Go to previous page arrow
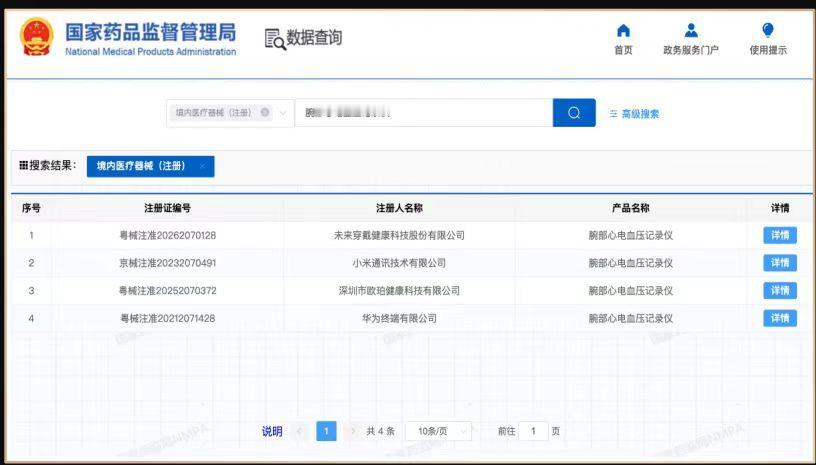816x465 pixels. point(299,431)
